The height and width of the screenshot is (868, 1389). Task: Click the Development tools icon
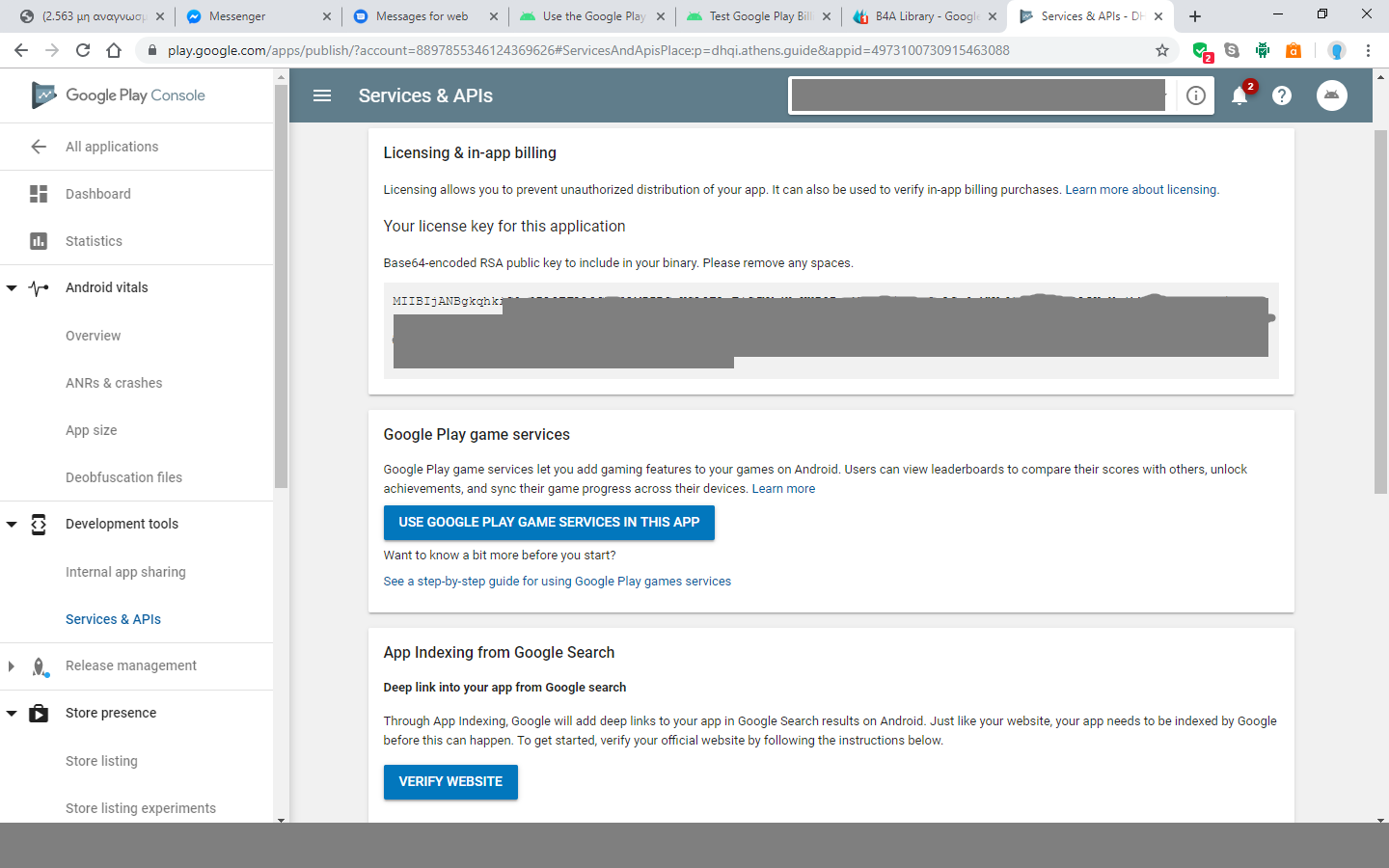pyautogui.click(x=39, y=524)
